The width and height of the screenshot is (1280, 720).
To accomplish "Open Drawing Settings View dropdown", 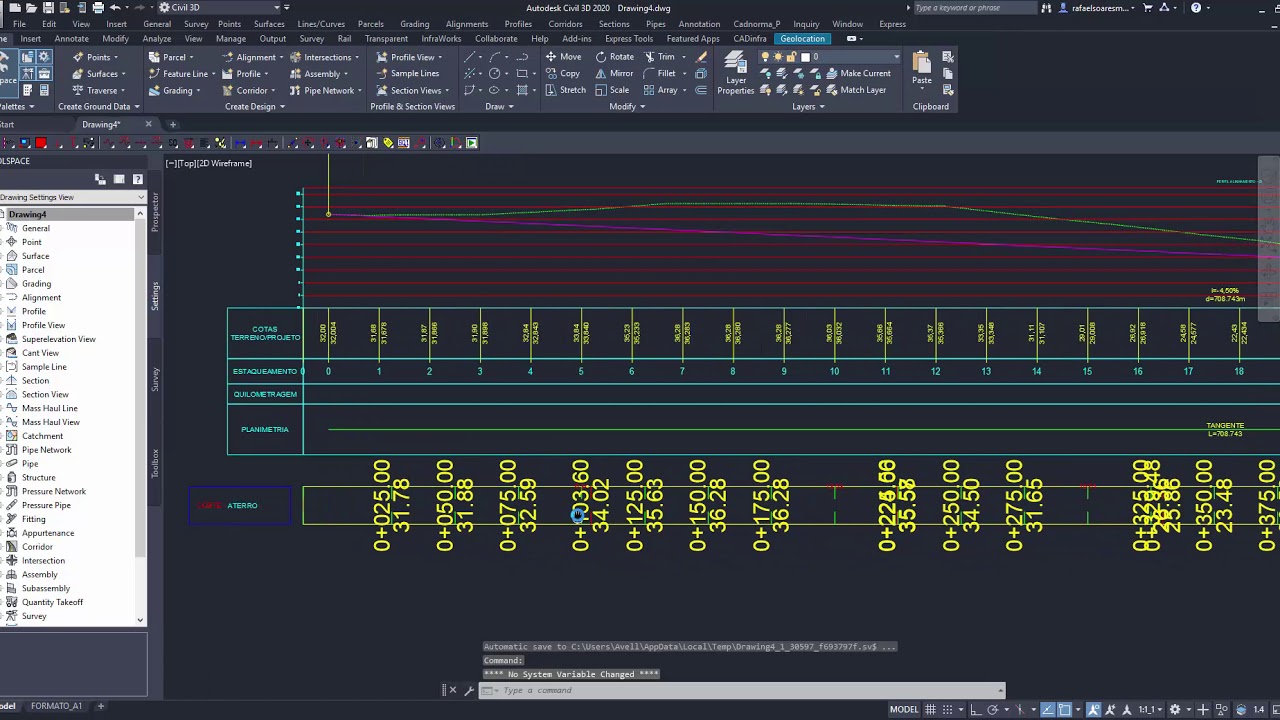I will (73, 197).
